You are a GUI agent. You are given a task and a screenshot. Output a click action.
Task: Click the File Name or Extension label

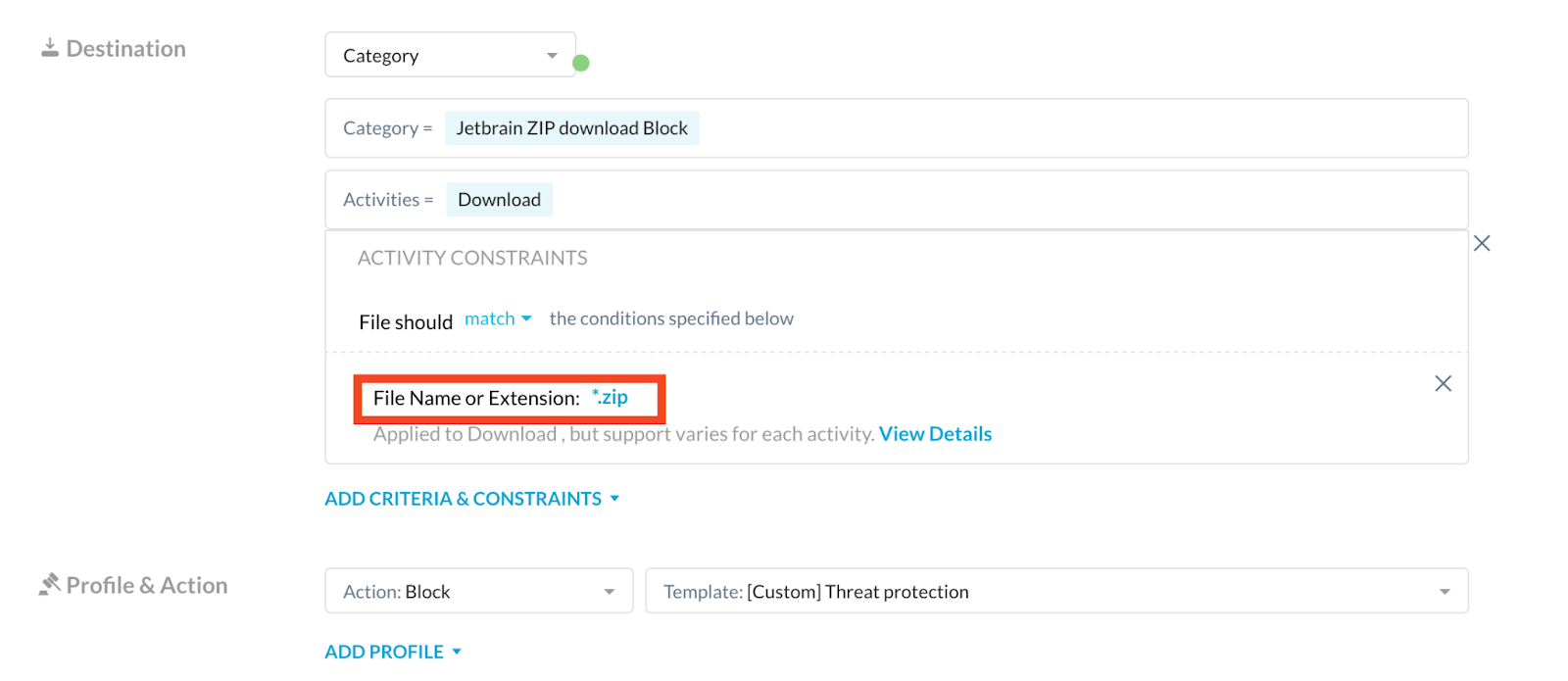(476, 398)
